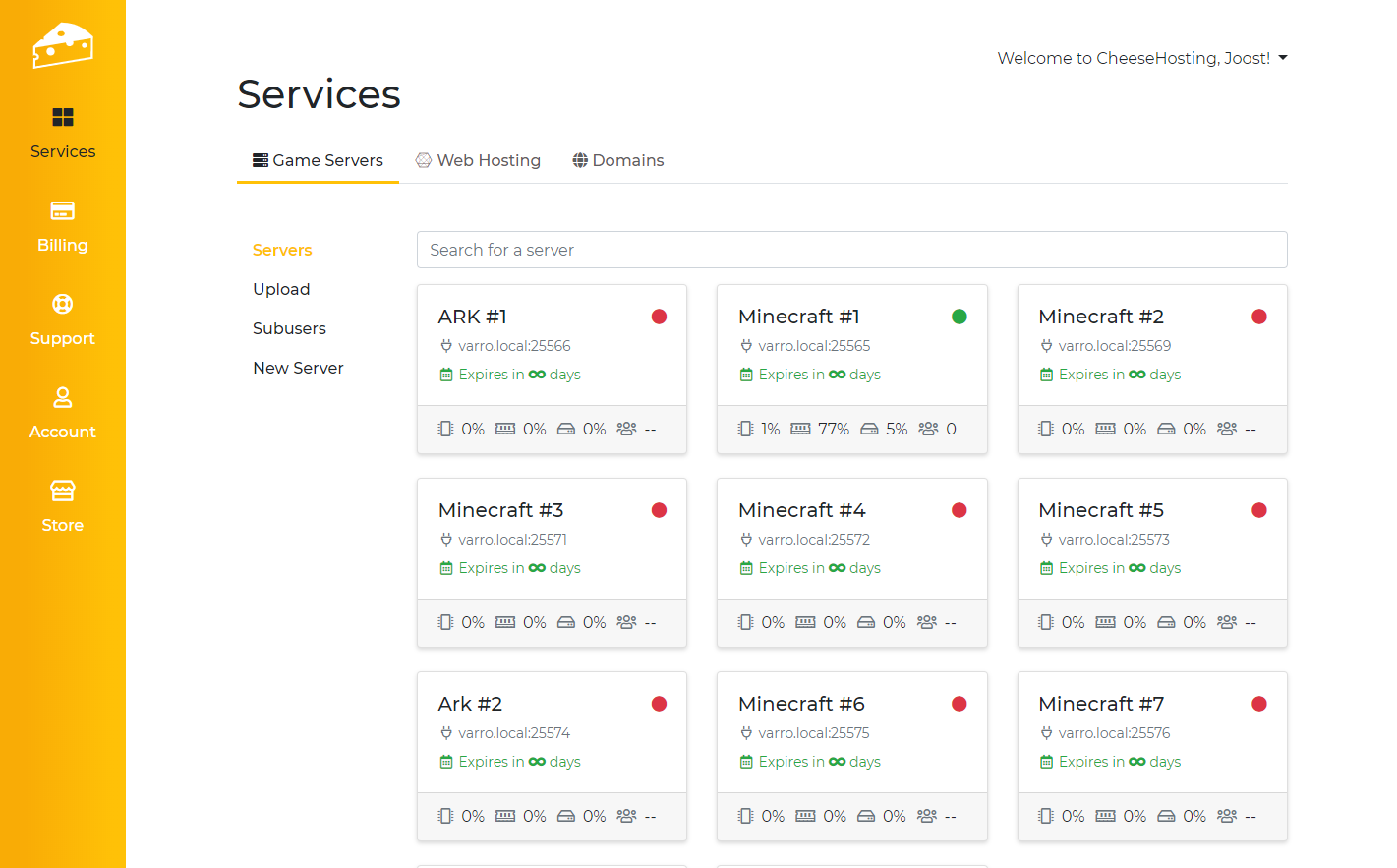Select the Game Servers tab
This screenshot has width=1397, height=868.
click(x=318, y=160)
